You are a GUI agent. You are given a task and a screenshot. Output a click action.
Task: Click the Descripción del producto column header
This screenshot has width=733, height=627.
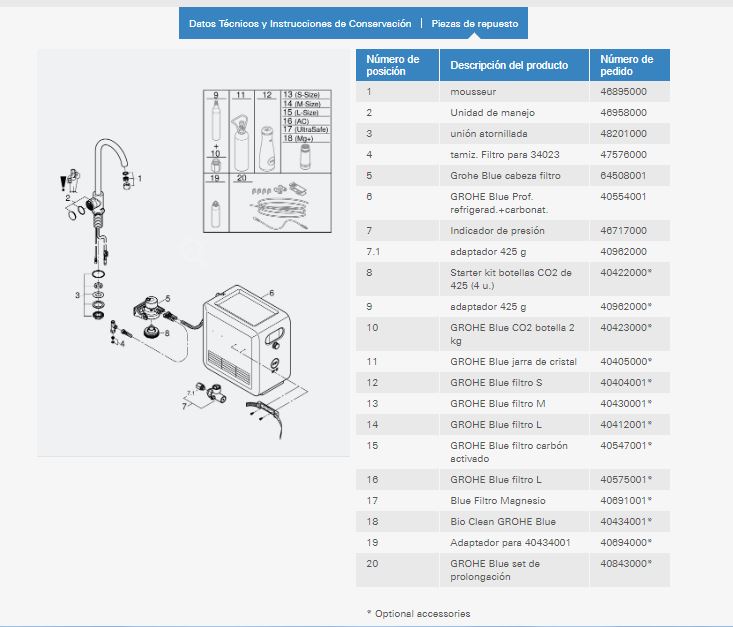pos(514,65)
